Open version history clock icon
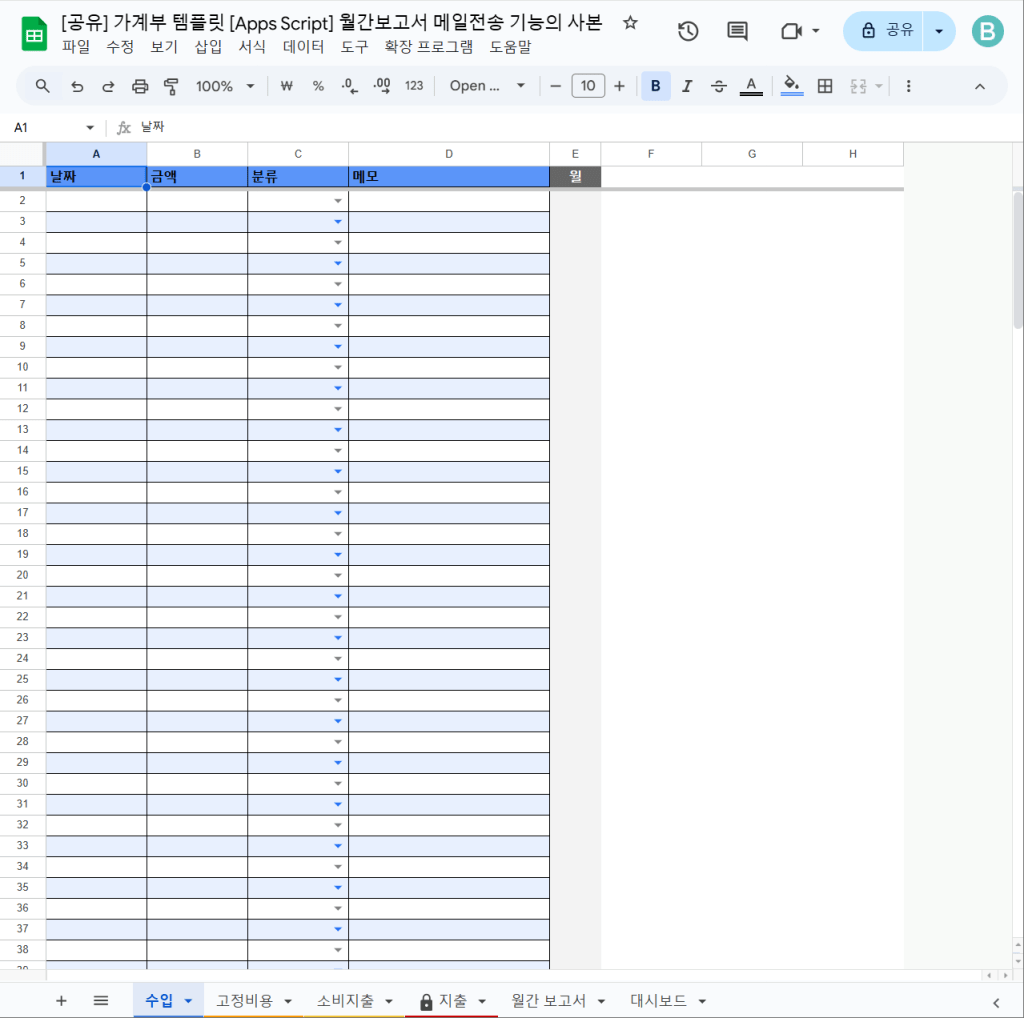Image resolution: width=1024 pixels, height=1018 pixels. click(x=688, y=31)
